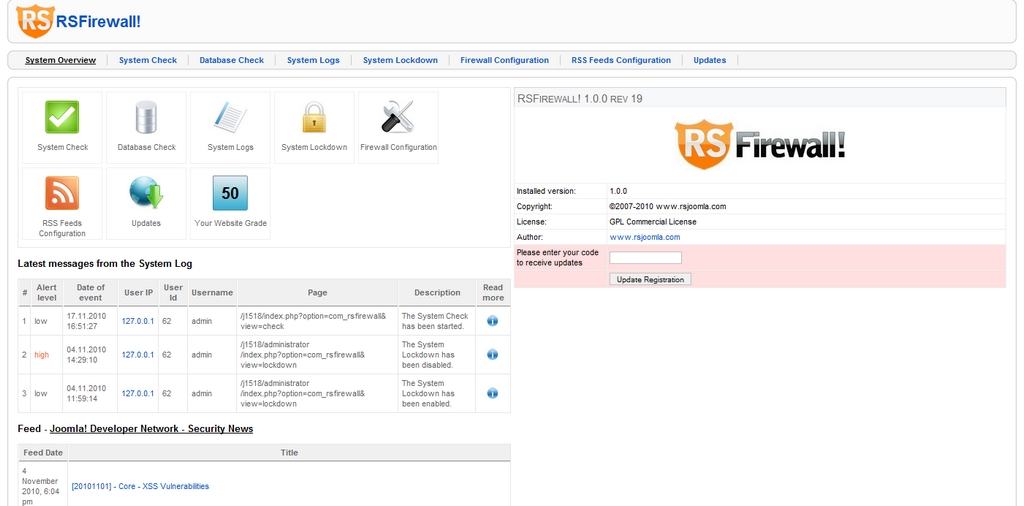Open the Database Check cylinder icon

coord(146,118)
